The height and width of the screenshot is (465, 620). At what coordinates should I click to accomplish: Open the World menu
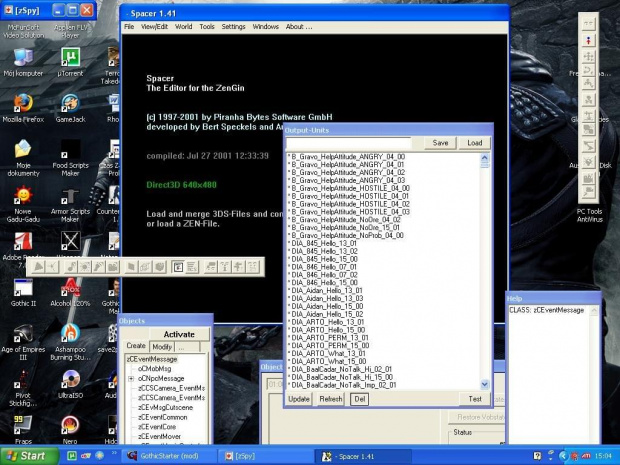click(x=183, y=26)
